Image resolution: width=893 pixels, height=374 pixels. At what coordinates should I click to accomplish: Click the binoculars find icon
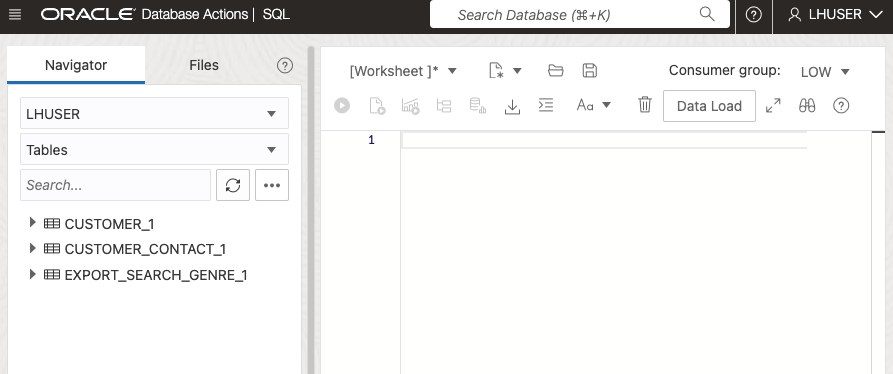click(x=807, y=105)
